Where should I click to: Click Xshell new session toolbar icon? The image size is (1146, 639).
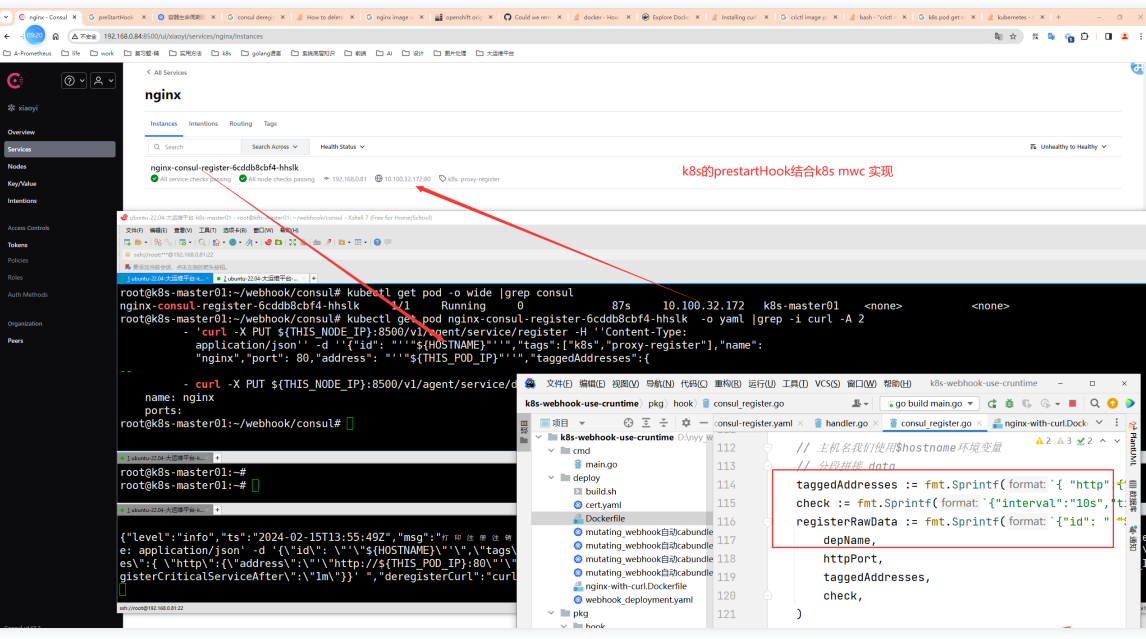(127, 242)
